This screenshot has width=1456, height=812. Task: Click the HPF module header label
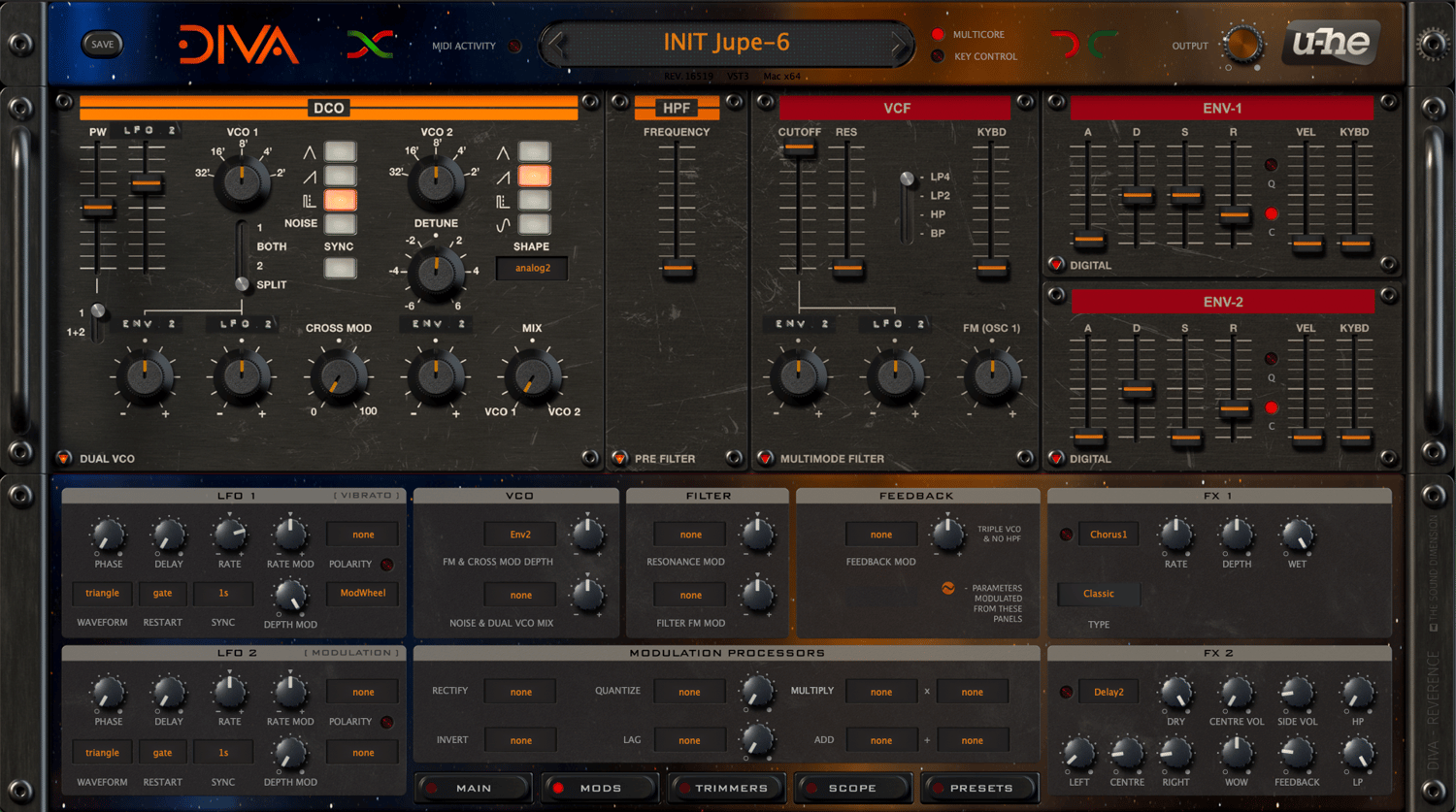pyautogui.click(x=677, y=108)
